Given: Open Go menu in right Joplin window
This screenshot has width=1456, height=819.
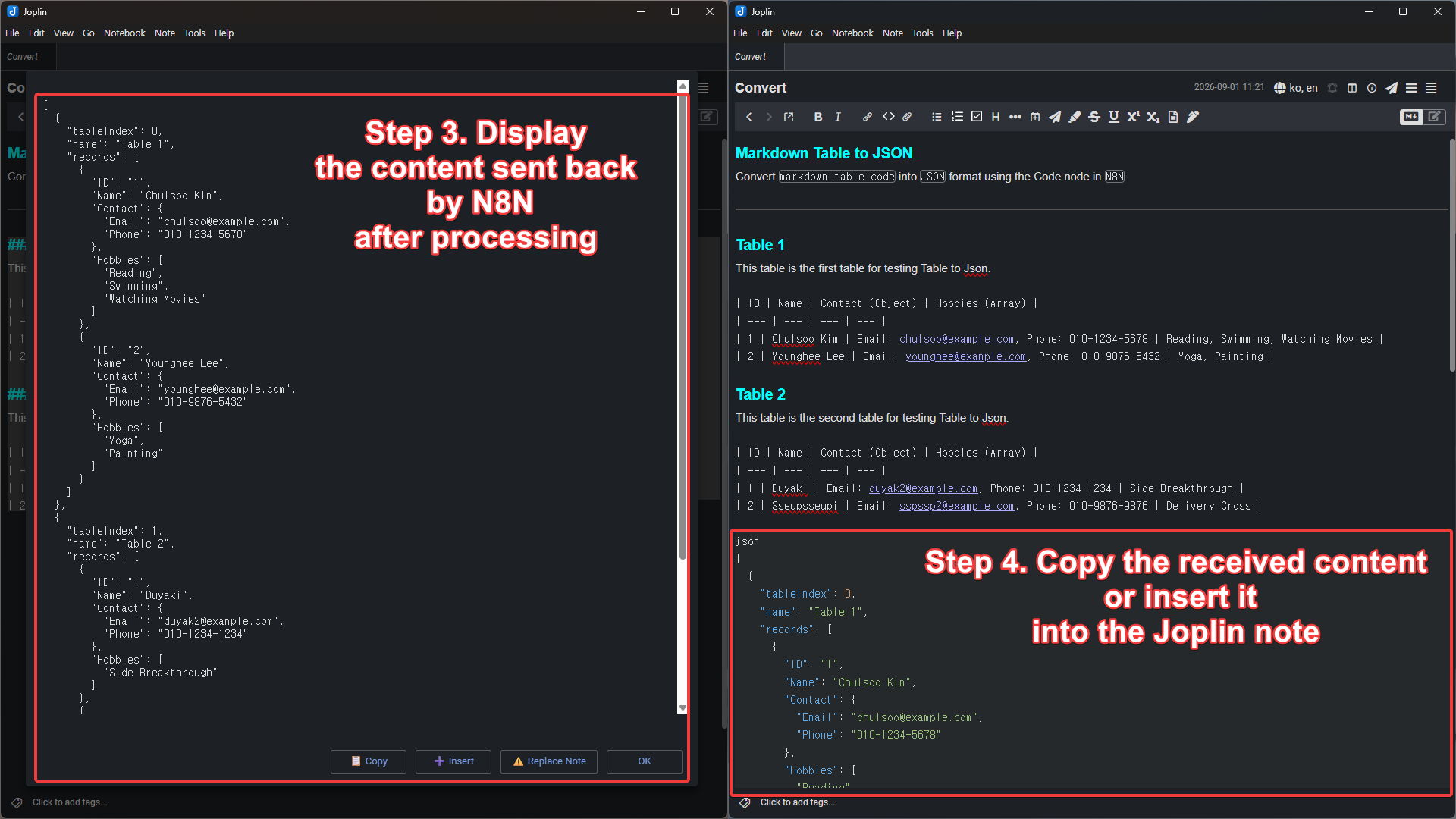Looking at the screenshot, I should 817,33.
